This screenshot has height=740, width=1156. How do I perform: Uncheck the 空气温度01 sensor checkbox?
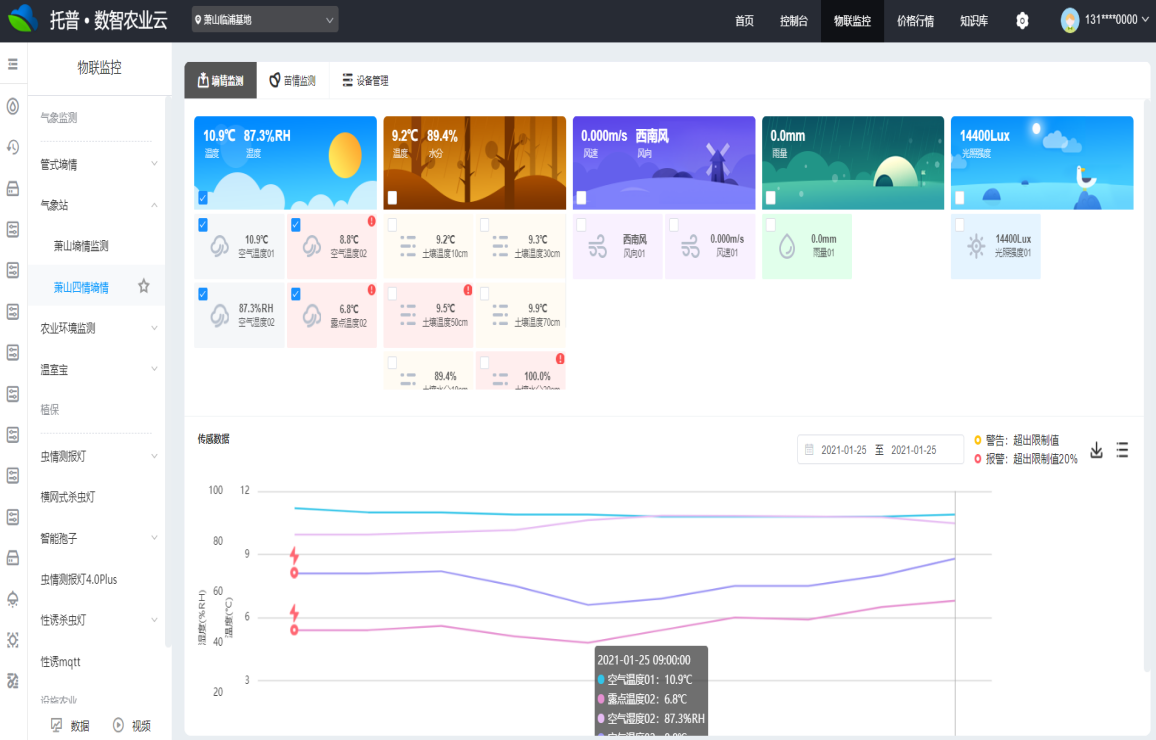click(203, 225)
